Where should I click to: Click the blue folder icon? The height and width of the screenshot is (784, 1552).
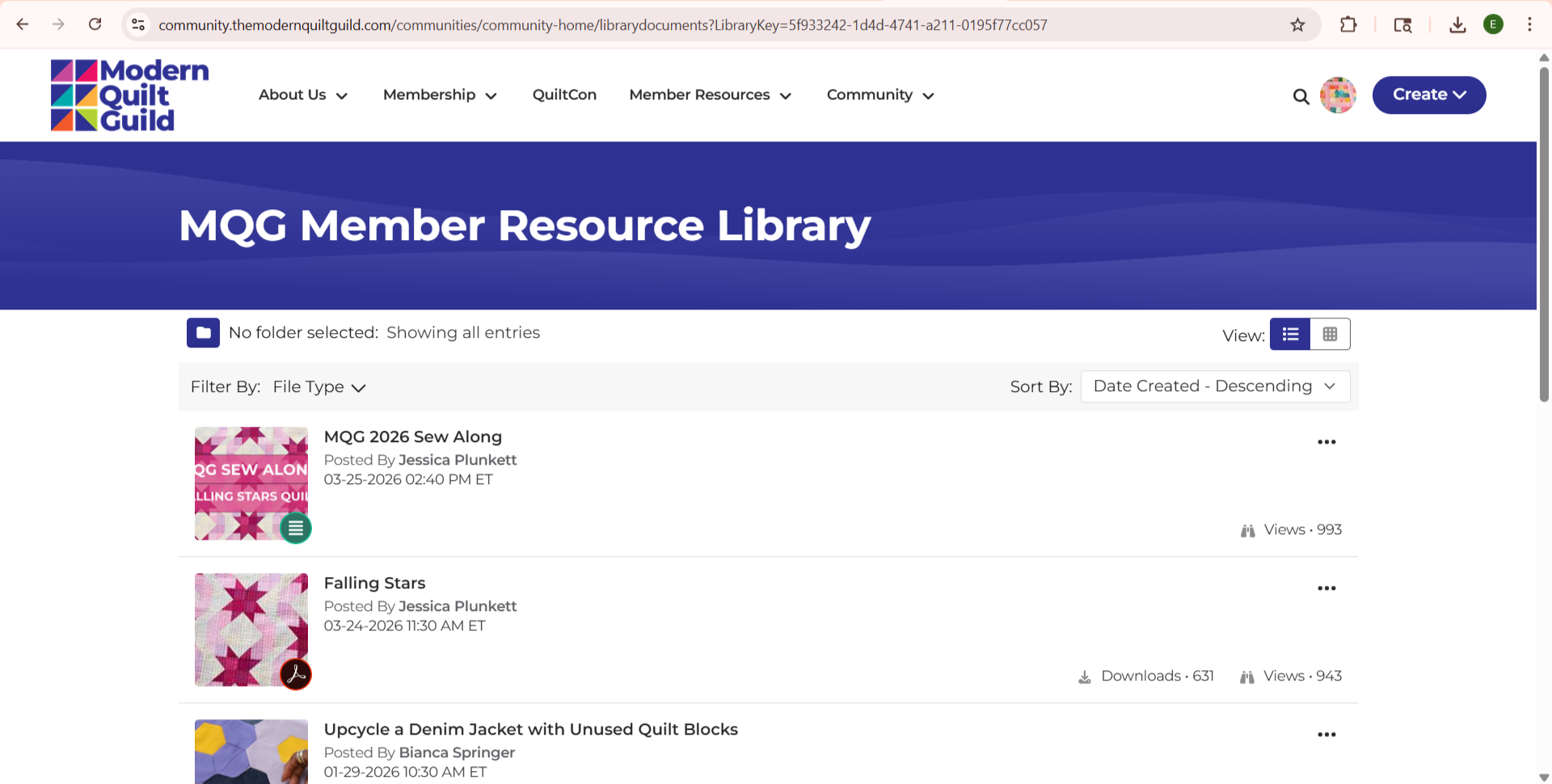click(203, 332)
